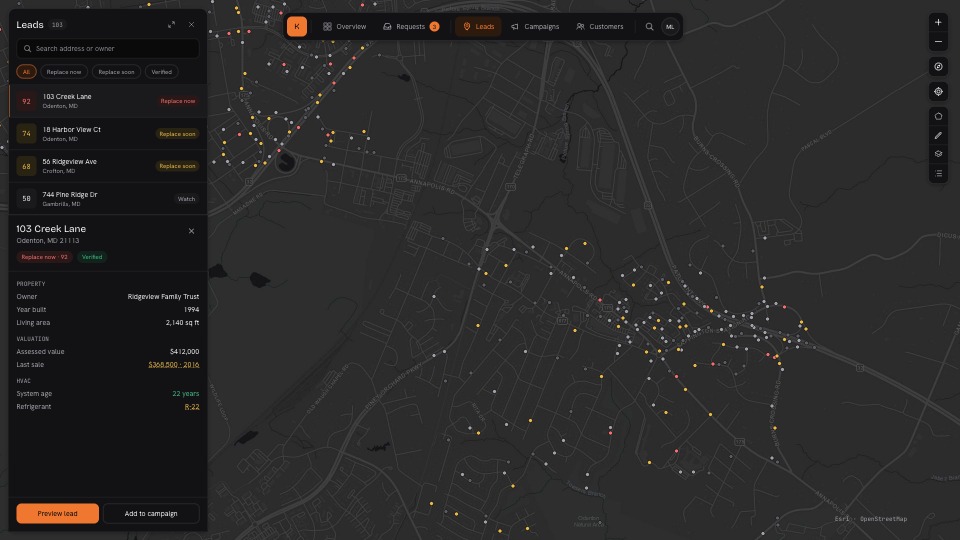Expand the Leads panel to full size
960x540 pixels.
171,24
